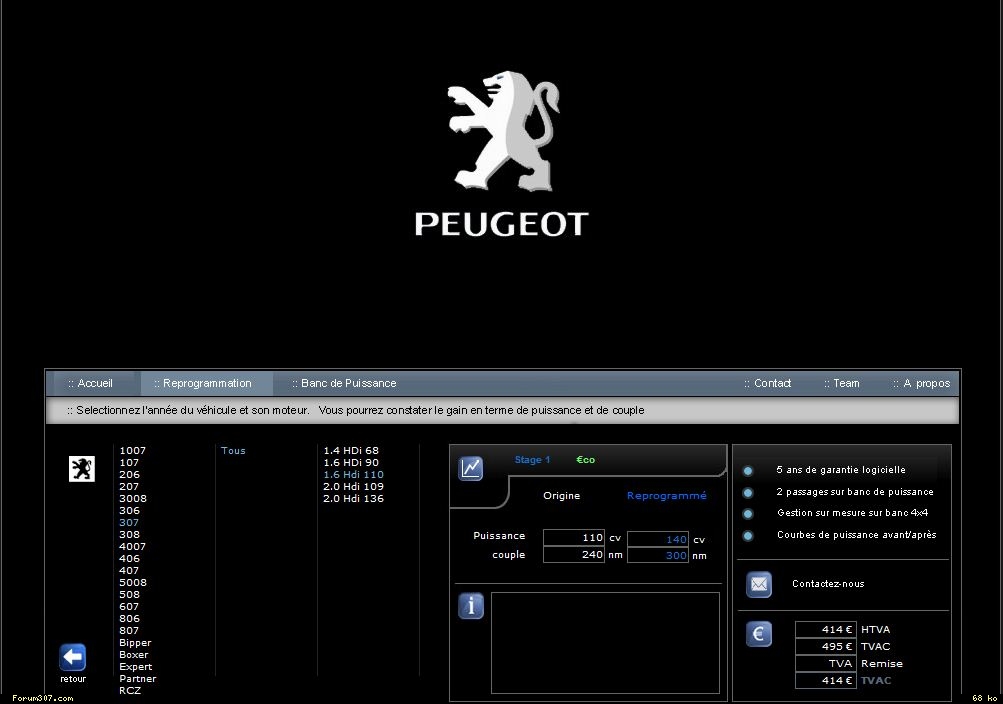Screen dimensions: 1003x704
Task: Switch to the €co option
Action: point(585,460)
